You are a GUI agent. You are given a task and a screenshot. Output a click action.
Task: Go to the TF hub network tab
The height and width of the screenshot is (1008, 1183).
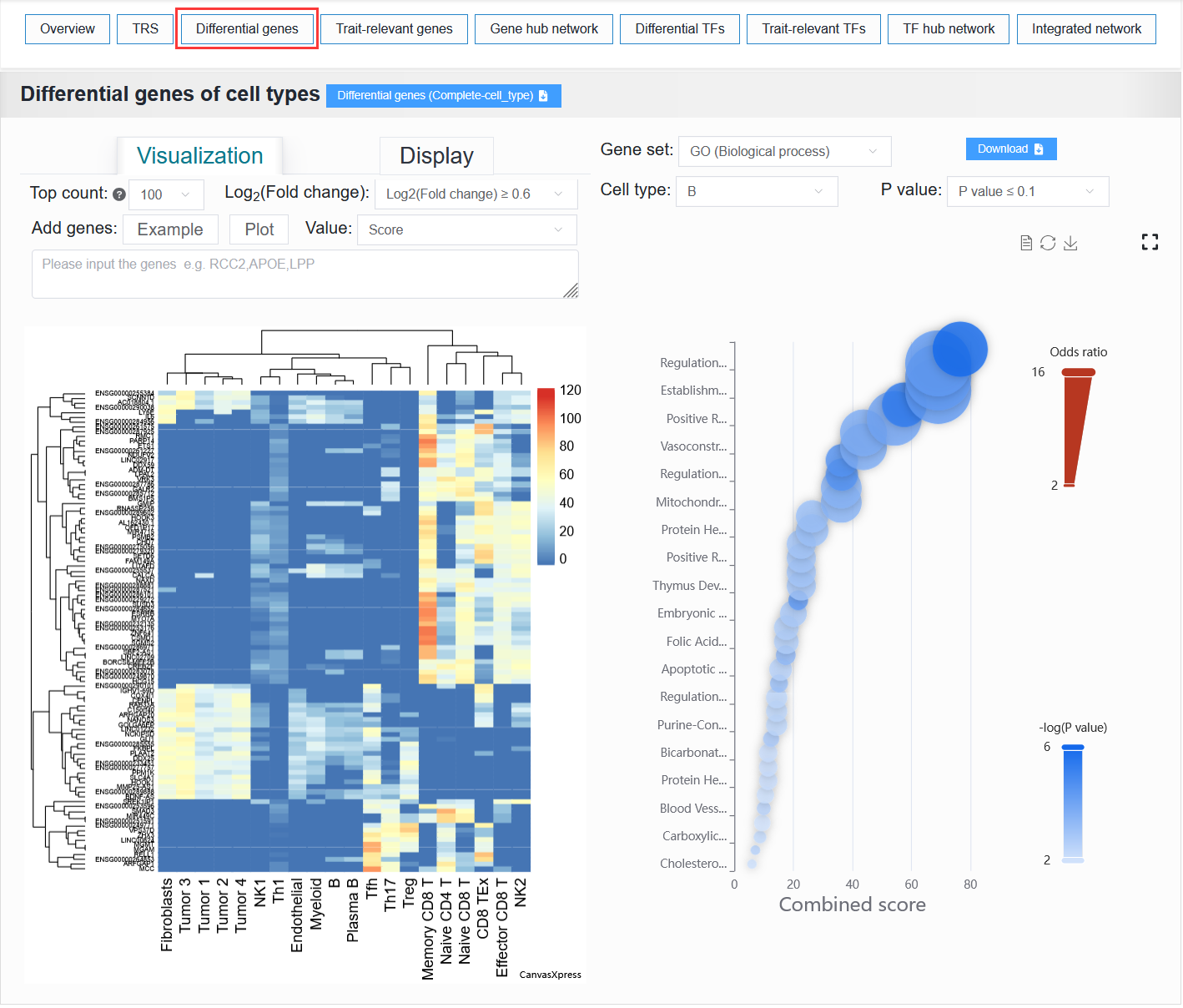949,28
